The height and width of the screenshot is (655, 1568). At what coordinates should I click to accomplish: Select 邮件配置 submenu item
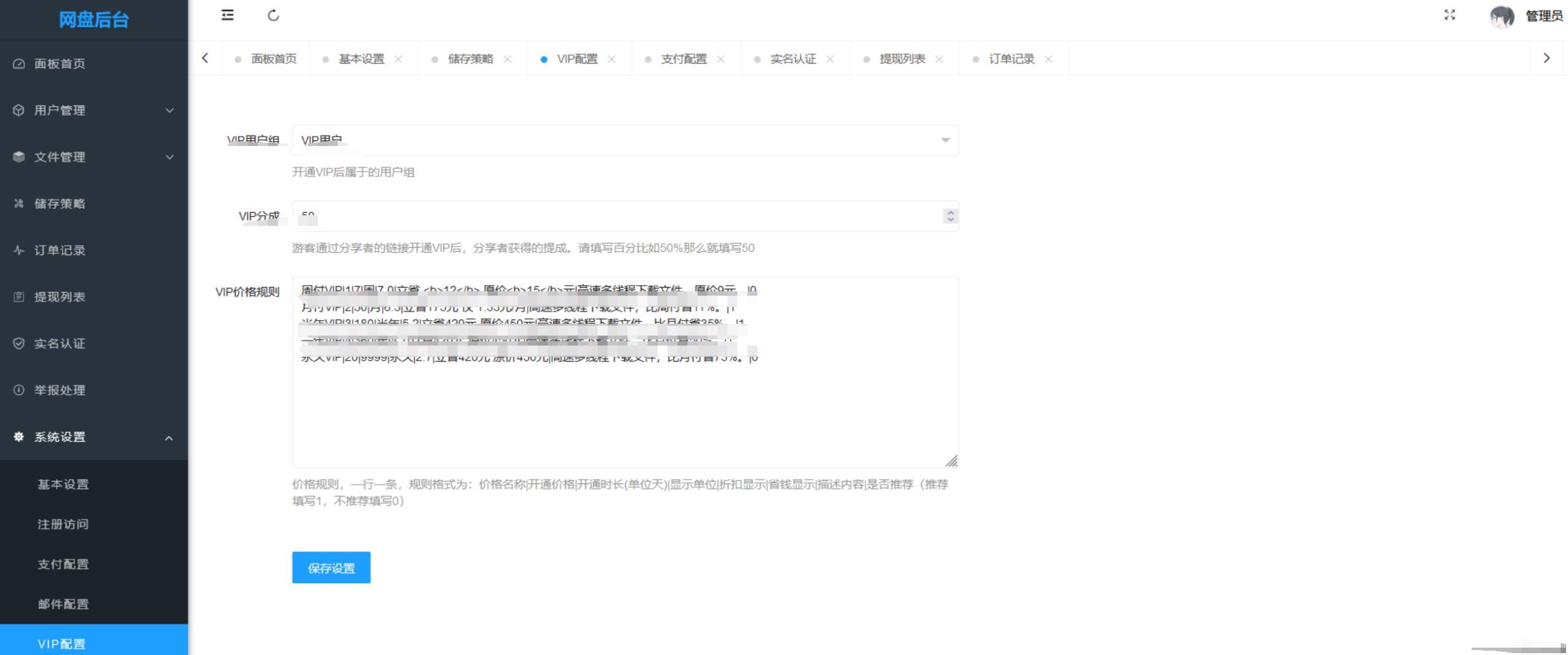[94, 604]
